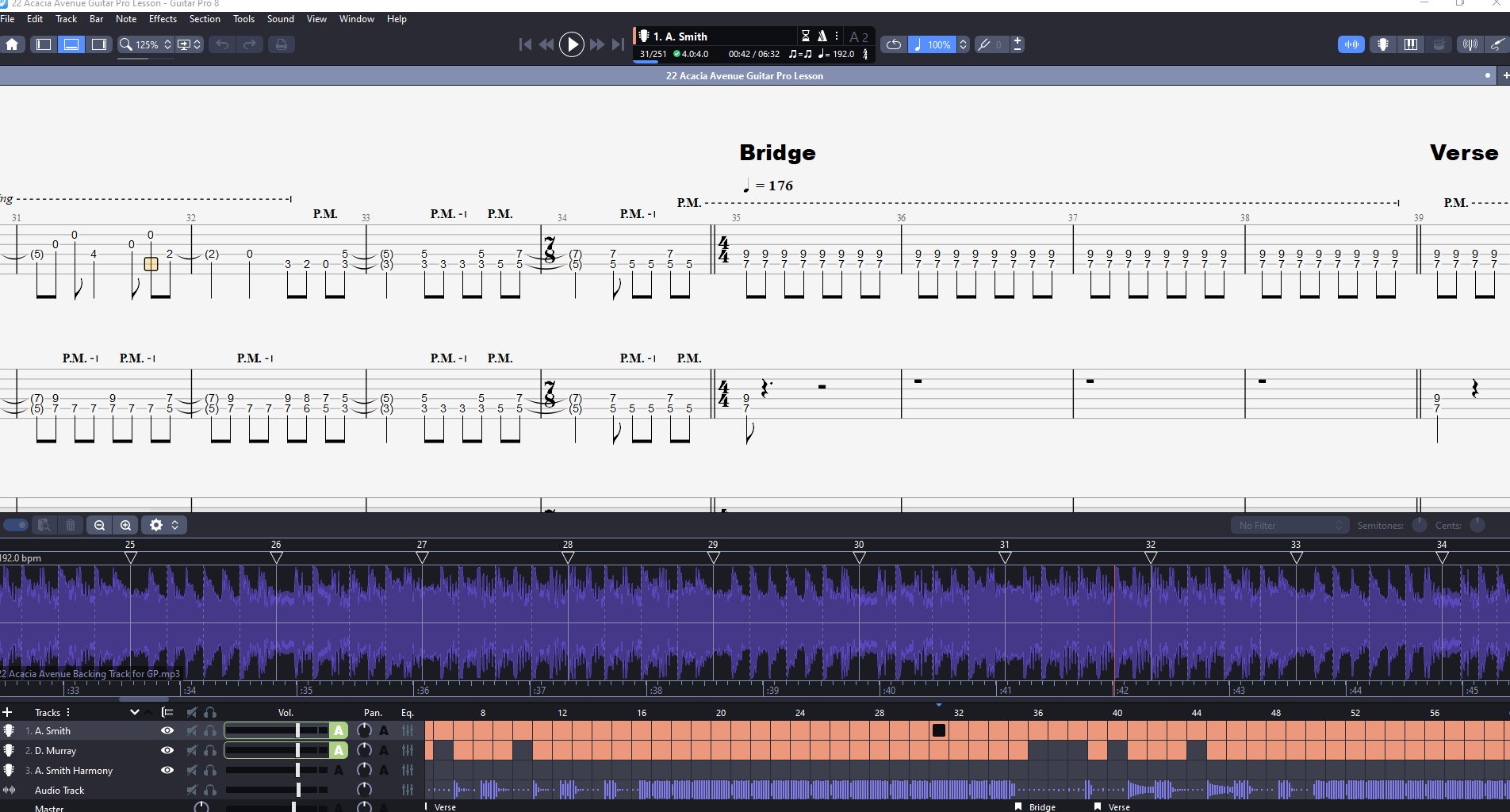This screenshot has height=812, width=1510.
Task: Open the screen layout mode dropdown
Action: [x=190, y=44]
